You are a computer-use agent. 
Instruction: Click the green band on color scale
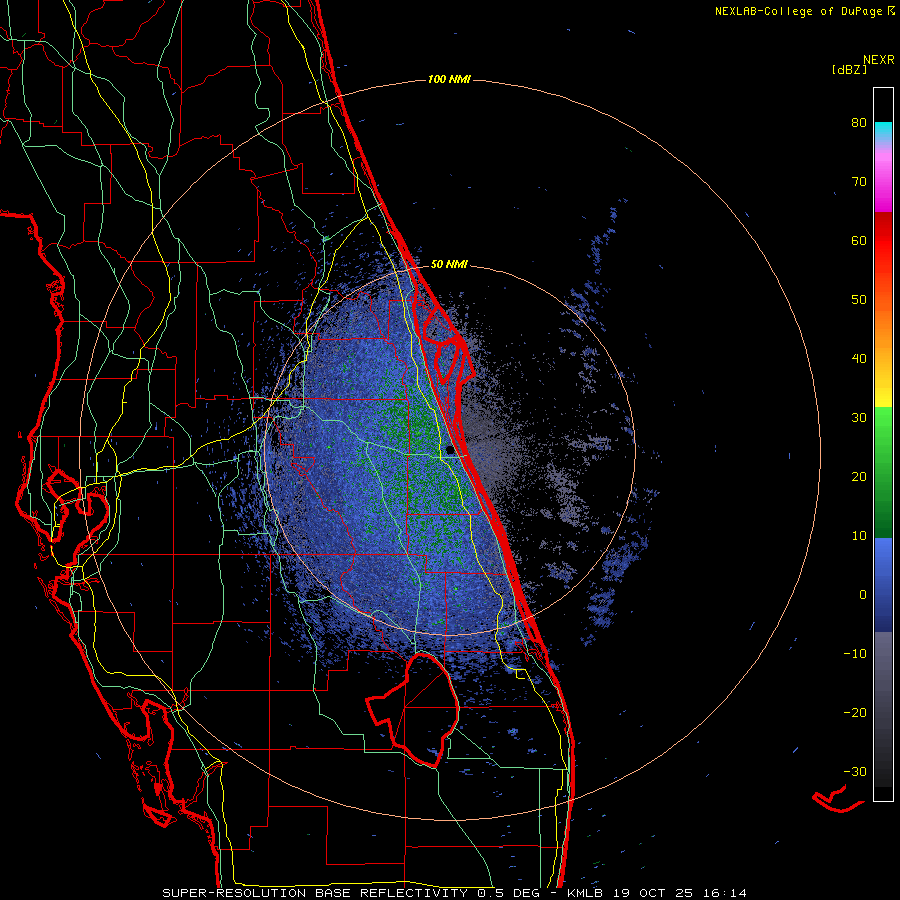(x=883, y=472)
